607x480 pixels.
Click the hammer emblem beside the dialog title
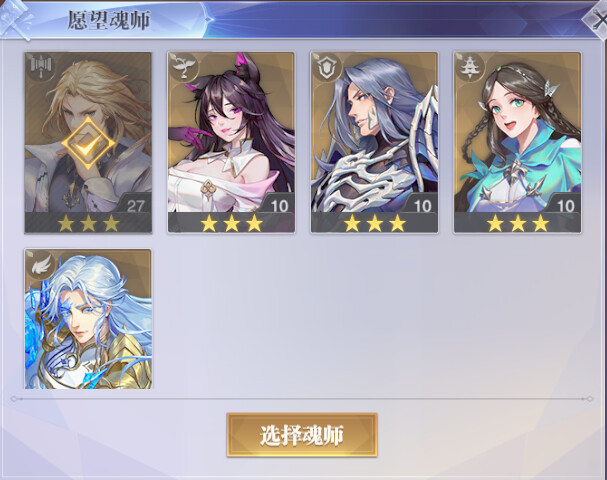click(x=17, y=19)
